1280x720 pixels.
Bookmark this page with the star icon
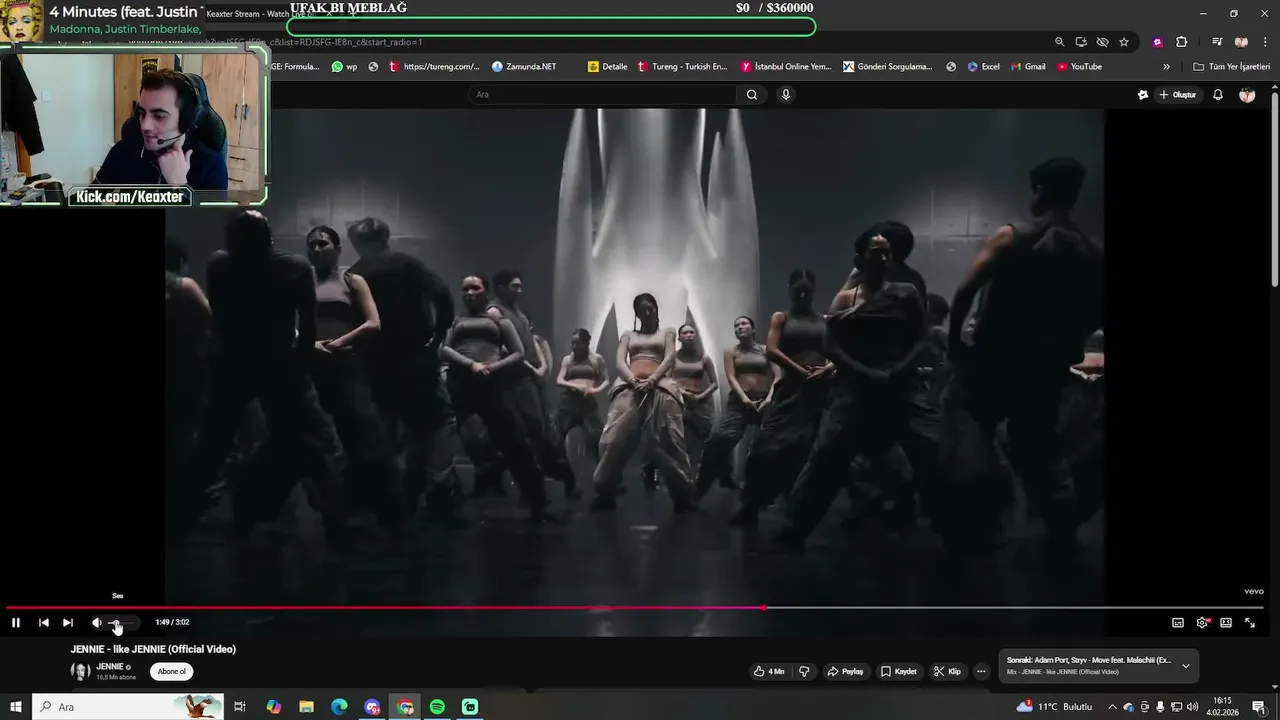point(1124,42)
